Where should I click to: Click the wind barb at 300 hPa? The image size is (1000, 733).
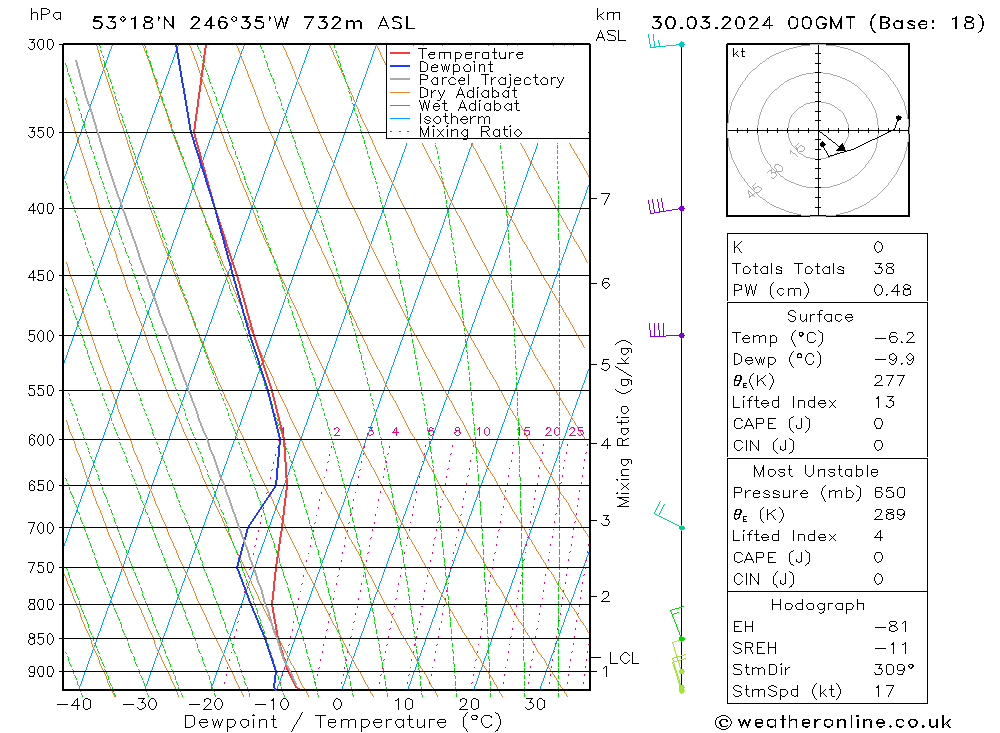[x=665, y=43]
